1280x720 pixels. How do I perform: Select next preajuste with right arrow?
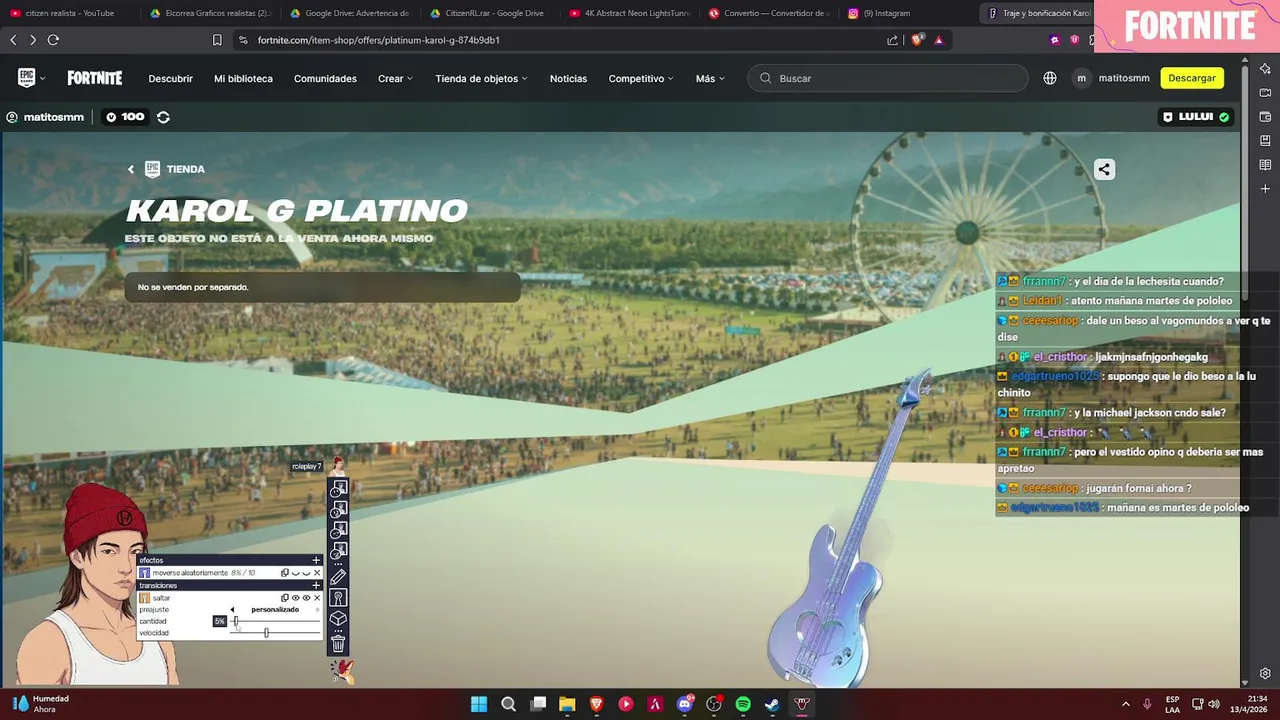pos(318,610)
